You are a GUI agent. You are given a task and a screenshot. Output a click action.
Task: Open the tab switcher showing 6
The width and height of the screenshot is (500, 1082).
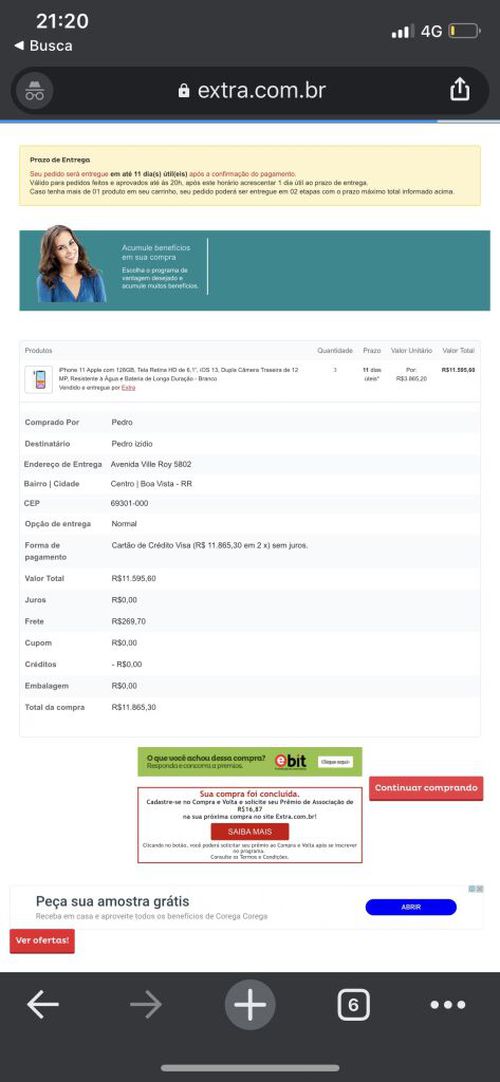[353, 1005]
